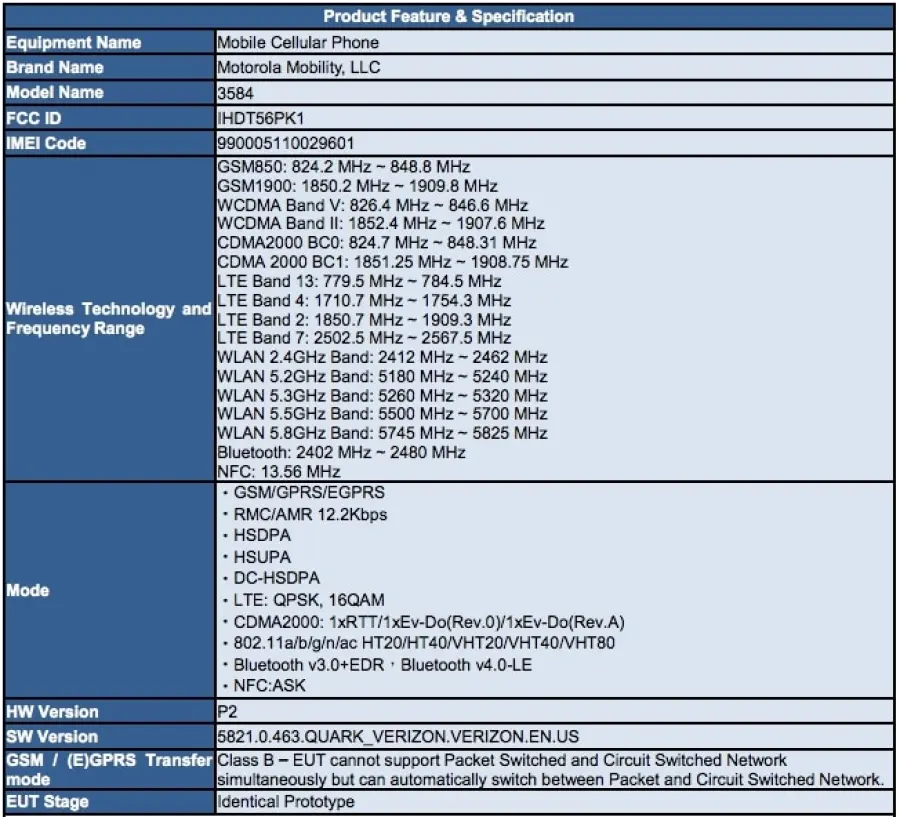Select the GSM850 frequency range line

pyautogui.click(x=343, y=166)
